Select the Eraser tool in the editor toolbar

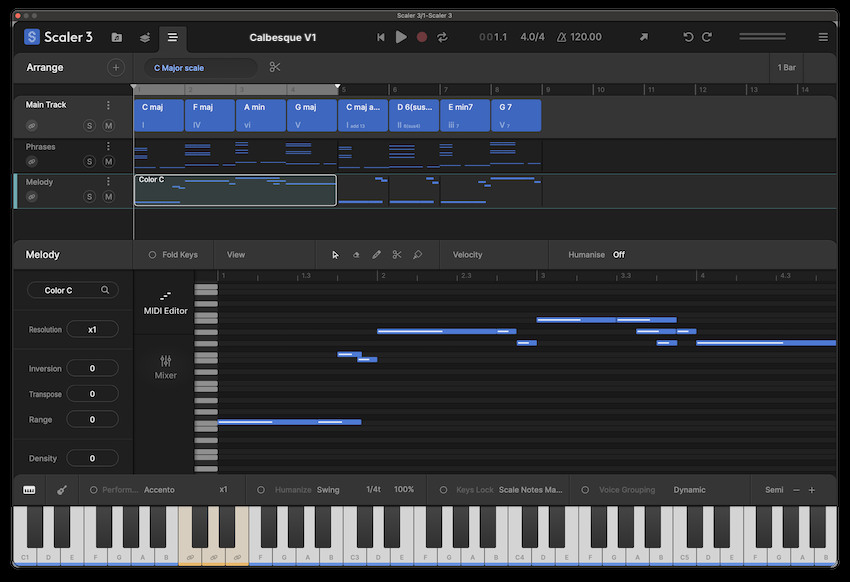(x=356, y=254)
